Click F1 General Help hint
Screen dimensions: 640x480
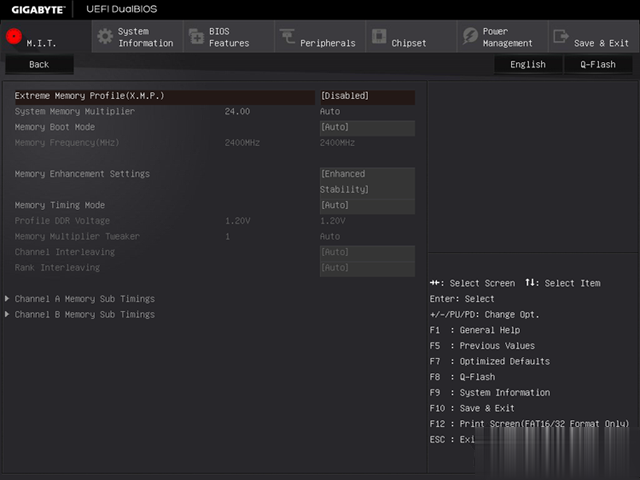pos(475,330)
